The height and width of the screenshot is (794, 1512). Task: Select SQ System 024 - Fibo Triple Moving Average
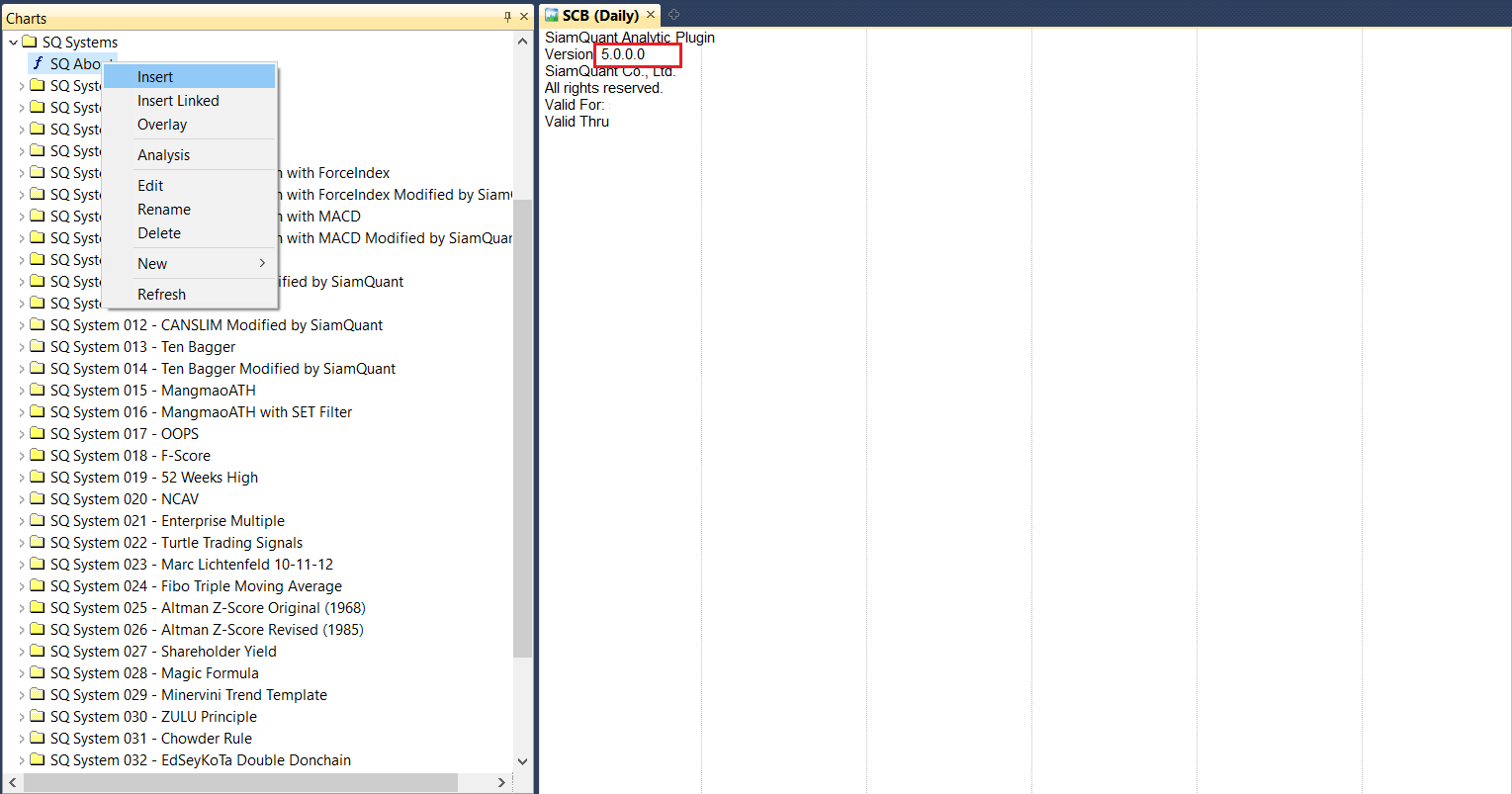[196, 586]
